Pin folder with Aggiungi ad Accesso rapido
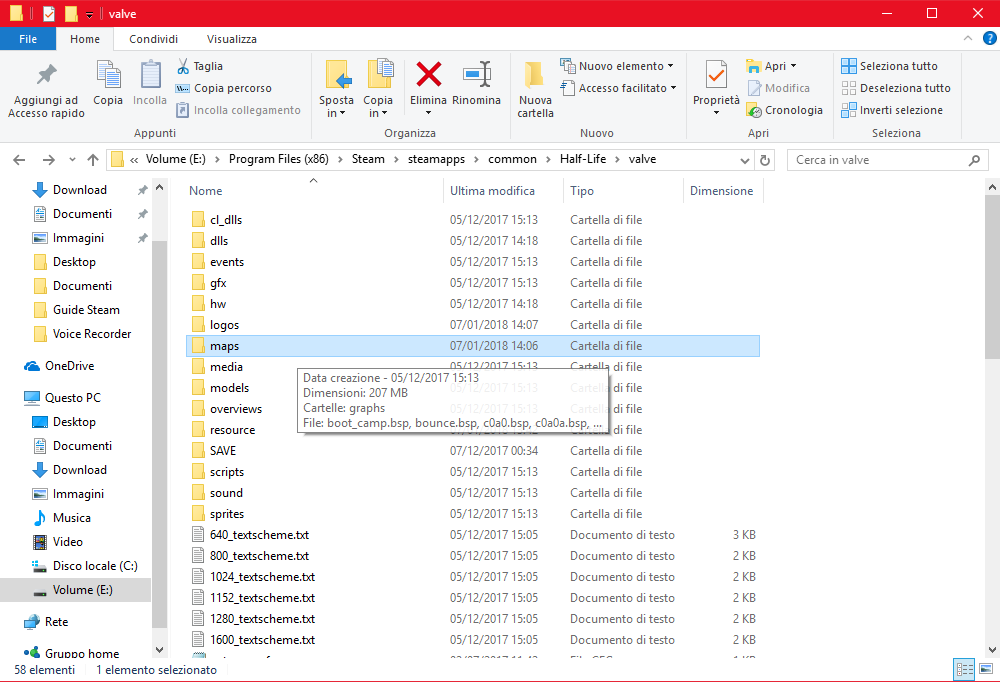Screen dimensions: 1000x682 (x=46, y=91)
